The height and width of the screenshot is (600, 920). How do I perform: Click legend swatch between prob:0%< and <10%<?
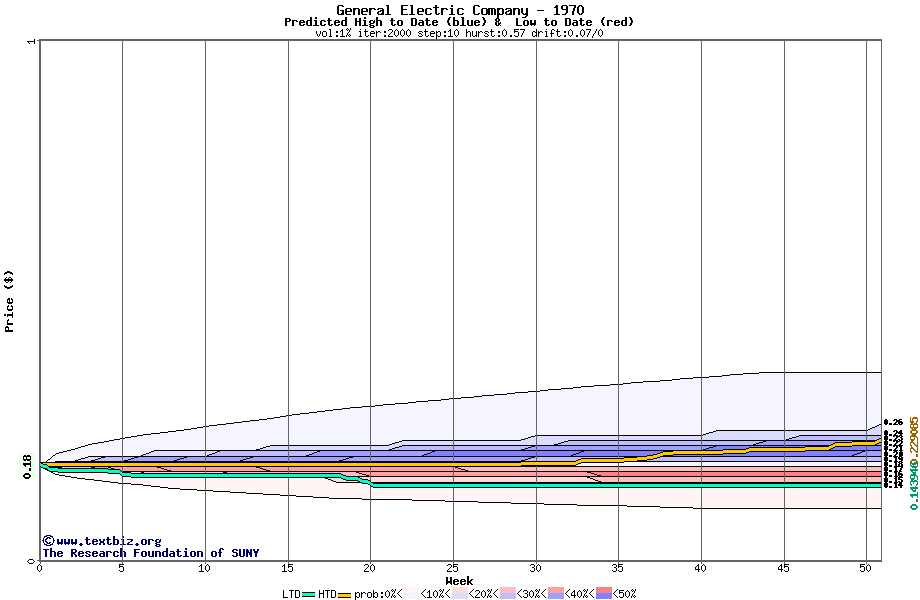[411, 594]
